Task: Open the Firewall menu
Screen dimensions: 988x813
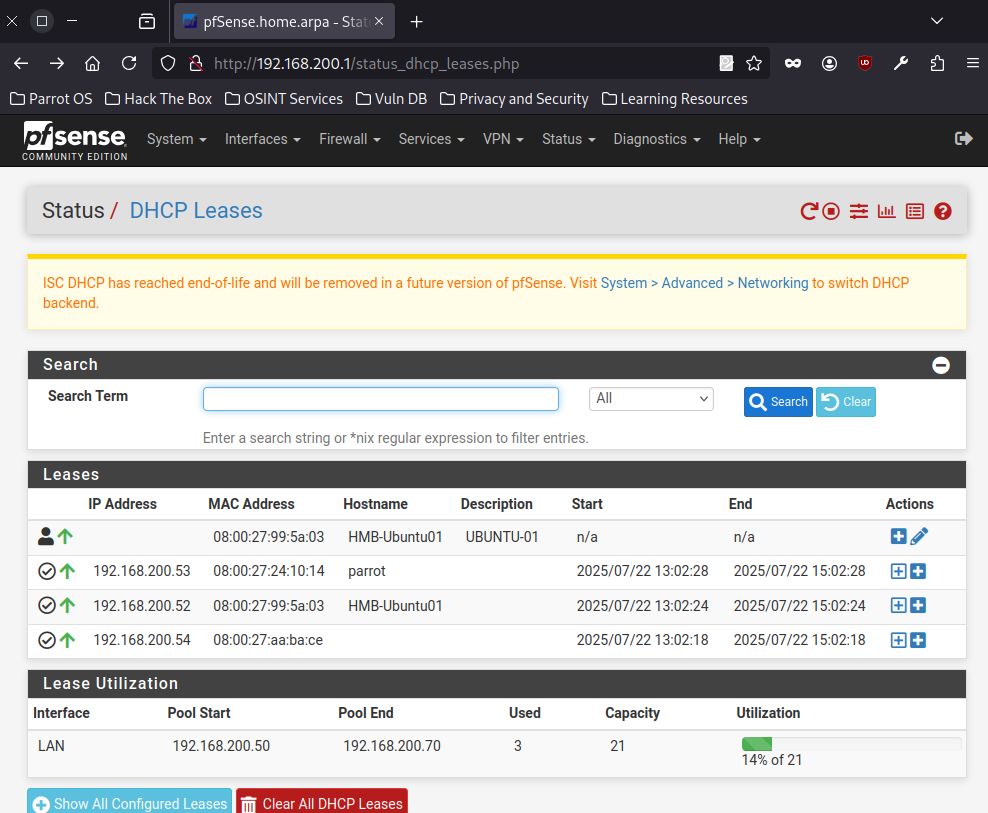Action: pos(349,139)
